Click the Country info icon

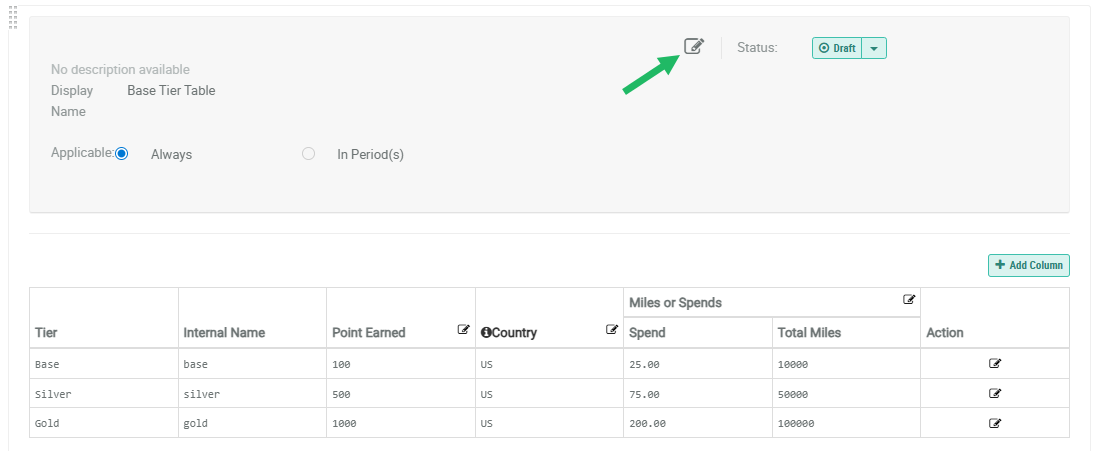tap(486, 333)
